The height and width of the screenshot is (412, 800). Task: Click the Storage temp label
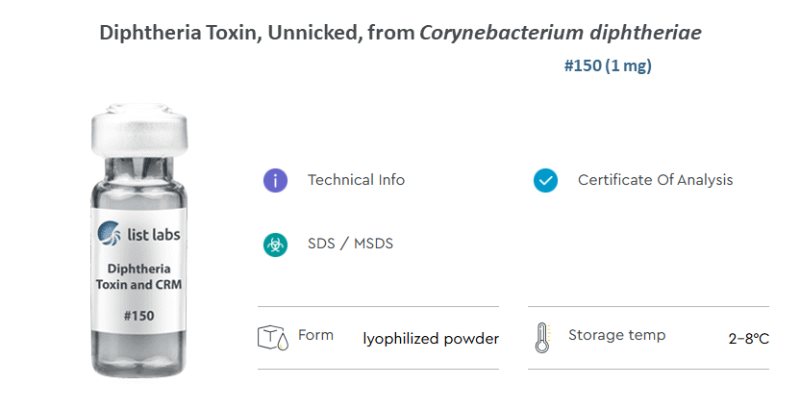coord(617,335)
